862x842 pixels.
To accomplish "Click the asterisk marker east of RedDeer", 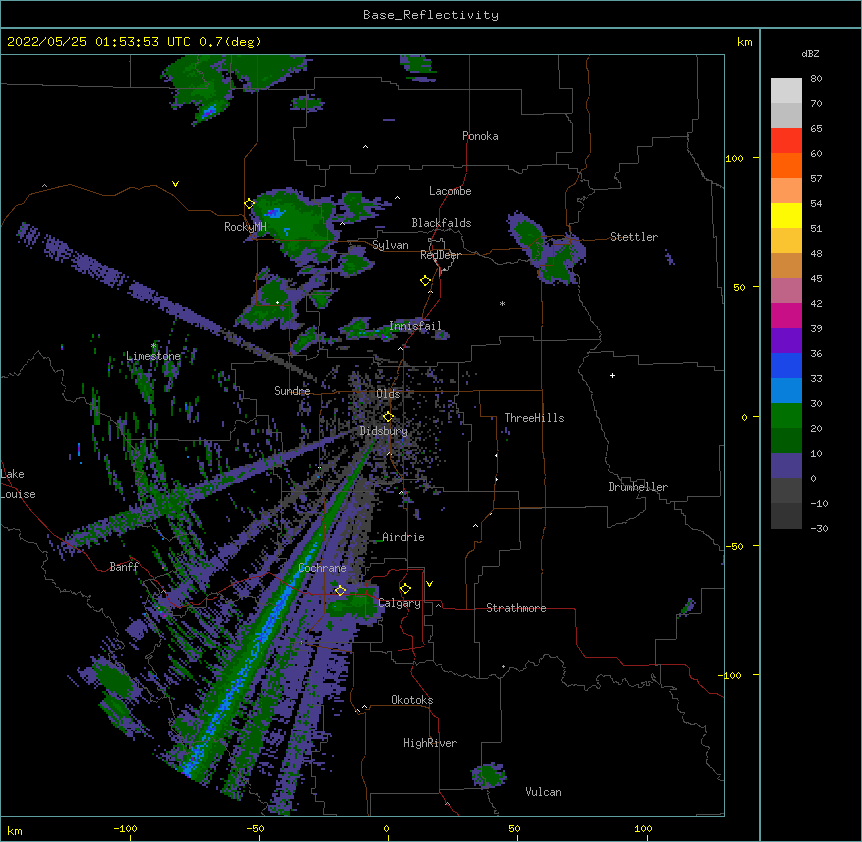I will 502,303.
